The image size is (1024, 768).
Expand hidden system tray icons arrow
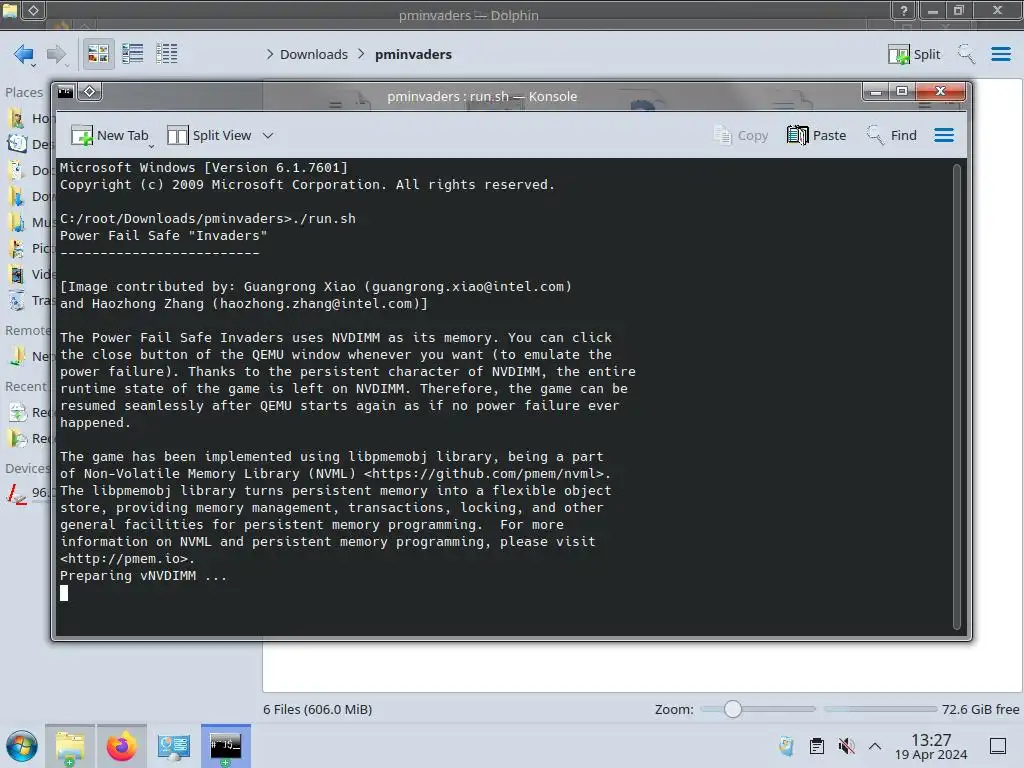(875, 746)
